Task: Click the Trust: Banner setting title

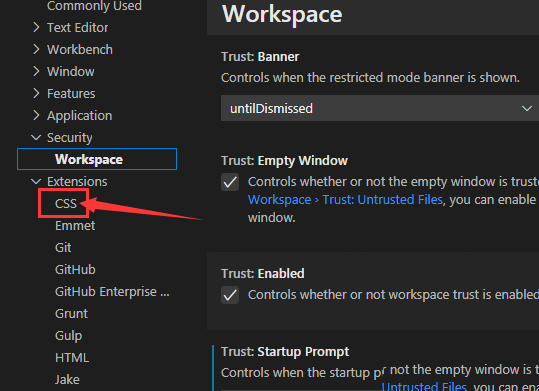Action: [x=260, y=57]
